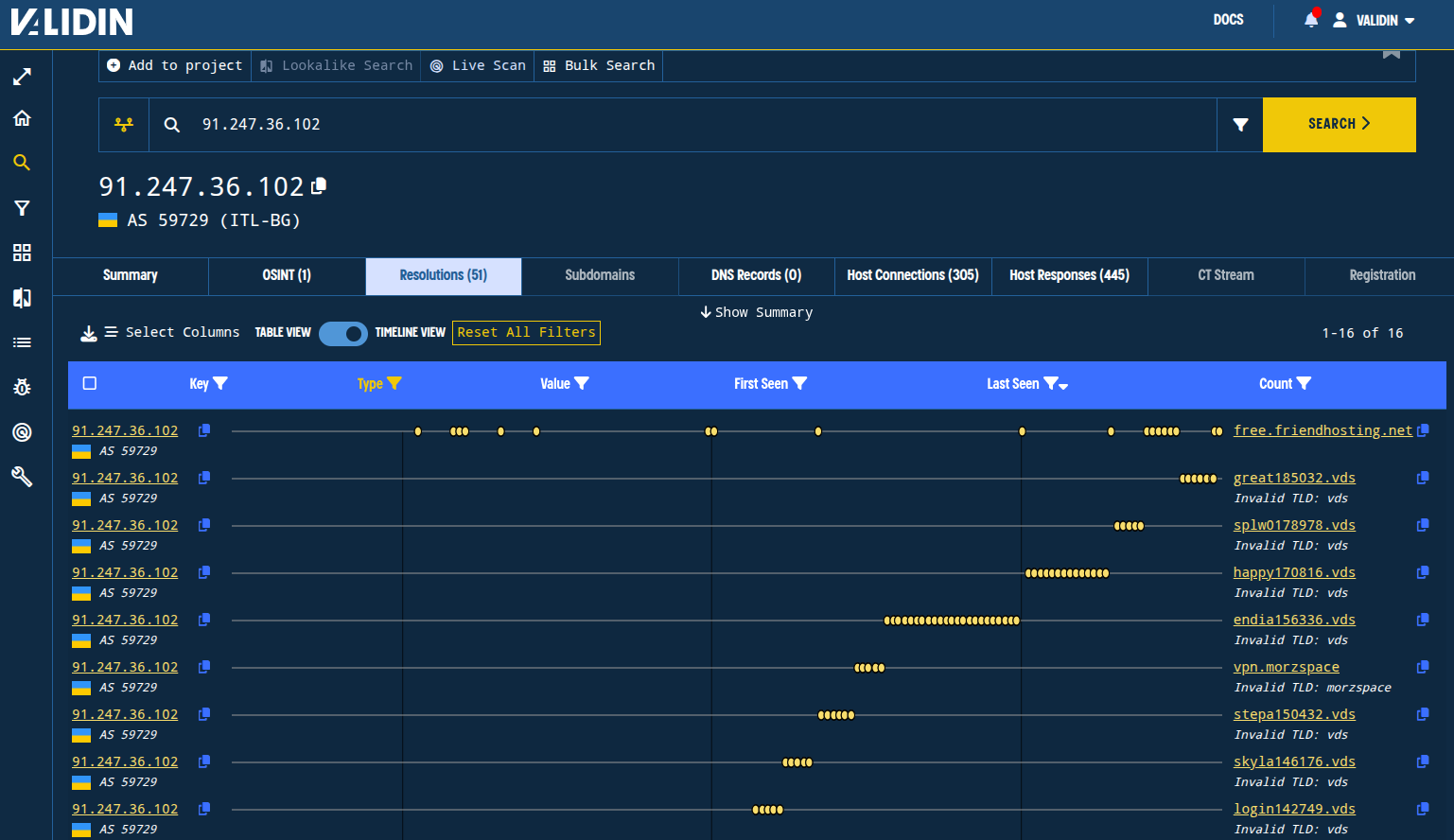The image size is (1454, 840).
Task: Open the Subdomains tab
Action: click(600, 275)
